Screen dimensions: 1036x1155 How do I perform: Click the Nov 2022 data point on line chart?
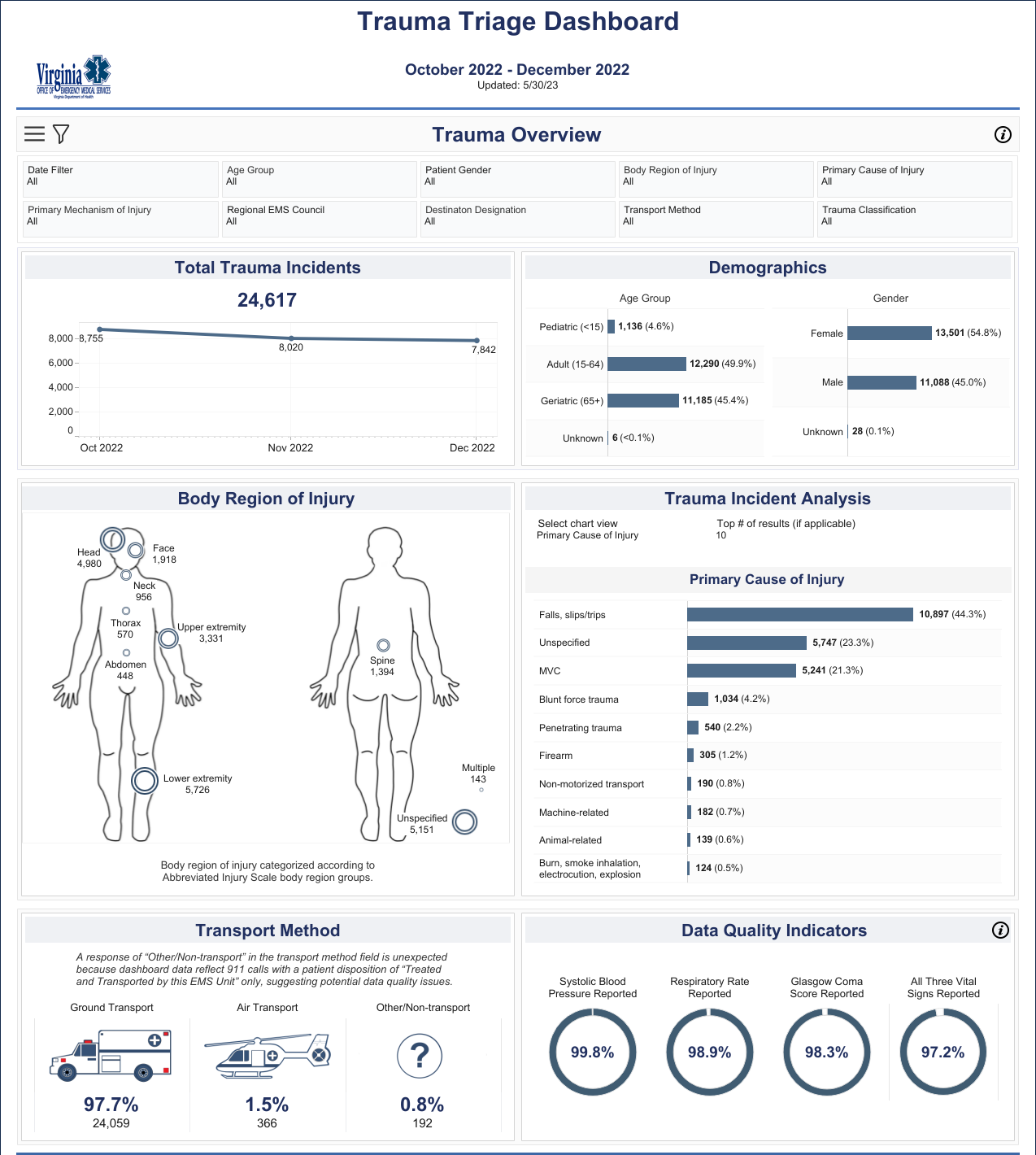tap(291, 338)
